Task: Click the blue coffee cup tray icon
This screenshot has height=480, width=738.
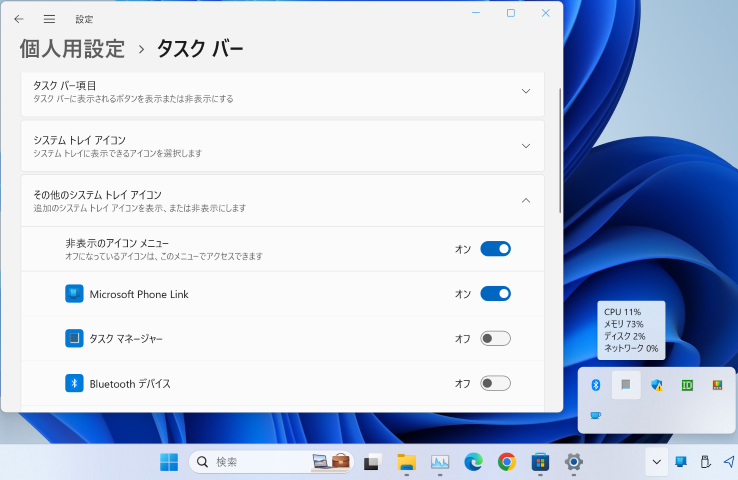Action: 596,415
